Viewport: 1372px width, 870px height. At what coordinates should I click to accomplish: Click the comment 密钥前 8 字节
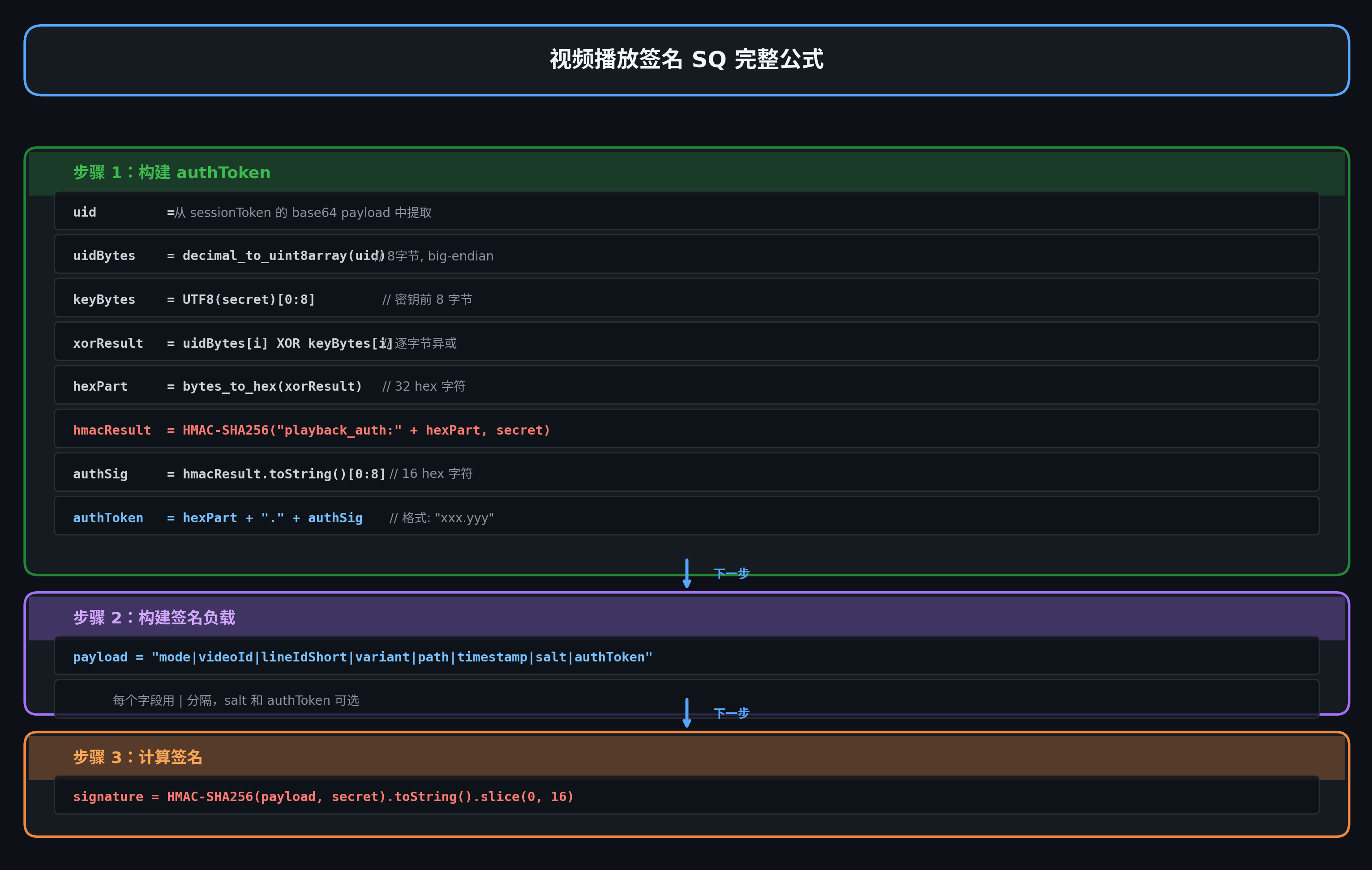tap(427, 299)
